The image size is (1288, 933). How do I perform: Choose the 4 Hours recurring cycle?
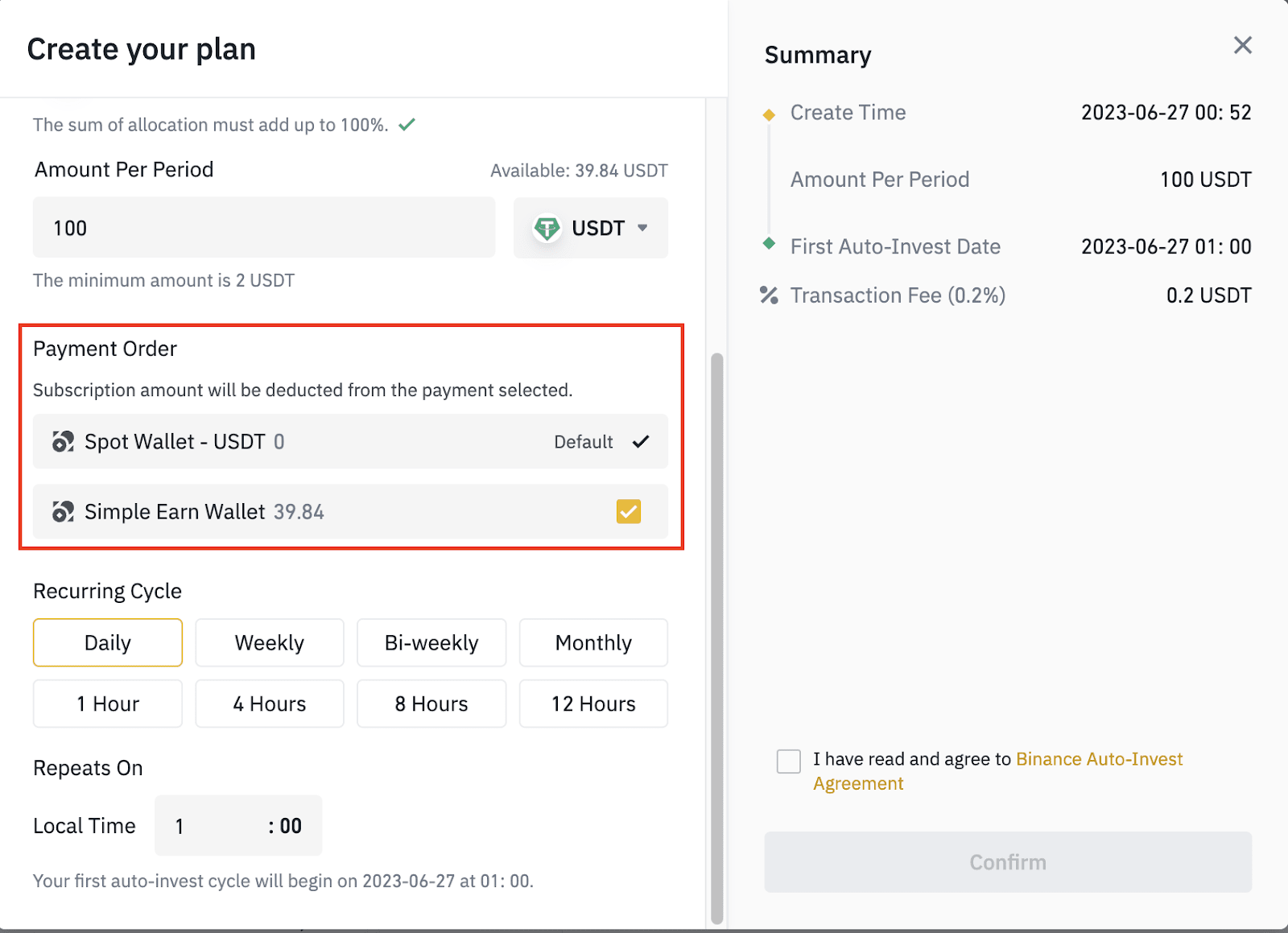270,704
